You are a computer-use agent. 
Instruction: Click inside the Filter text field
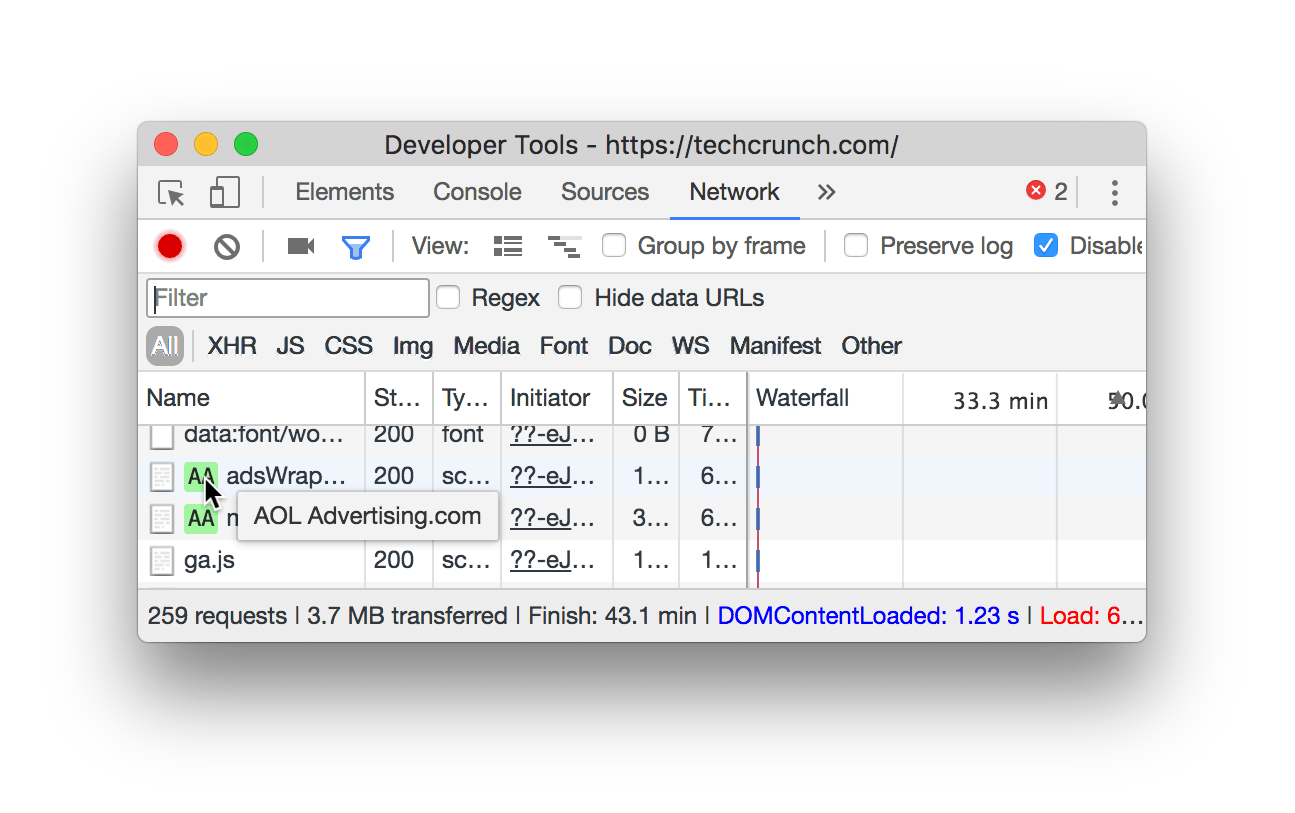tap(288, 298)
